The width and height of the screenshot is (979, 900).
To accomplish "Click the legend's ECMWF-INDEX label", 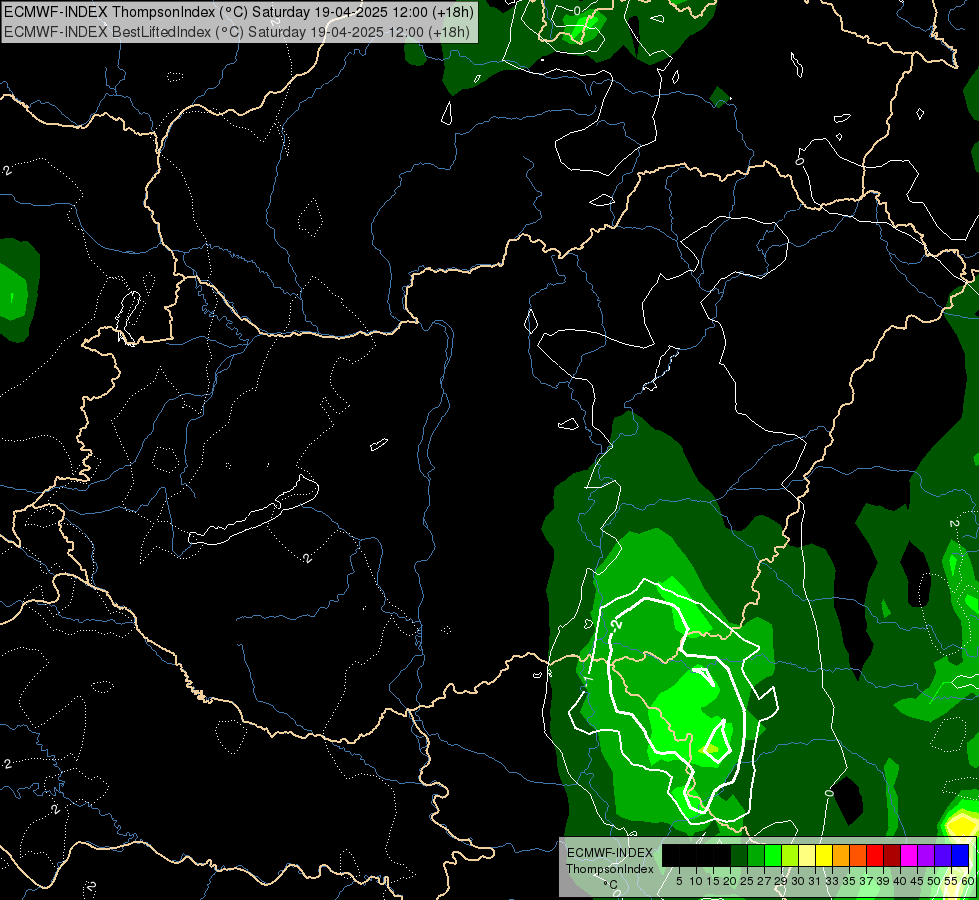I will 609,853.
